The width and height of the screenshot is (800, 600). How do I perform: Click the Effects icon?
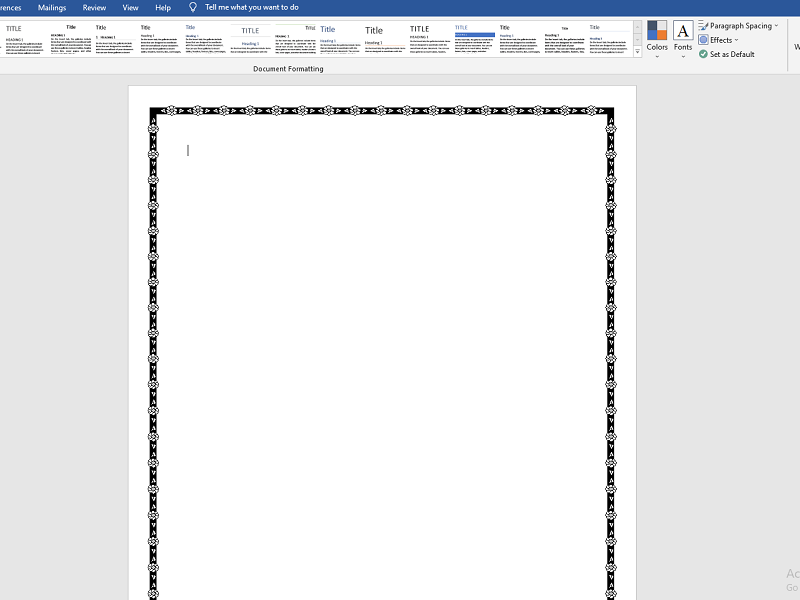pyautogui.click(x=704, y=40)
